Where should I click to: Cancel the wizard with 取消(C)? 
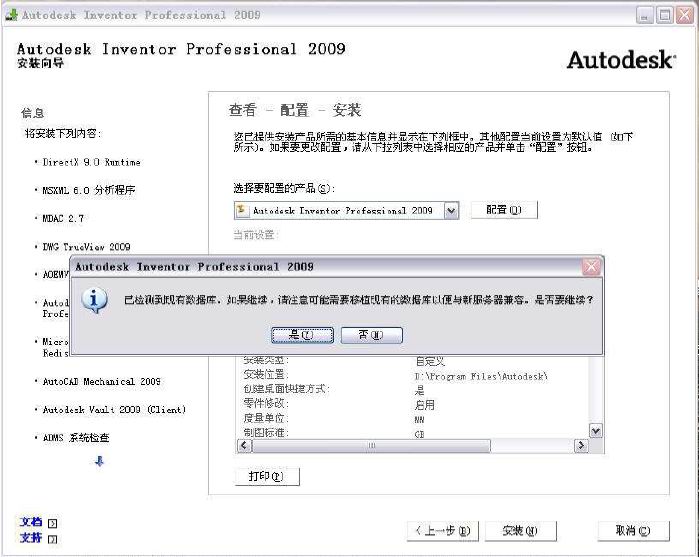[x=633, y=531]
